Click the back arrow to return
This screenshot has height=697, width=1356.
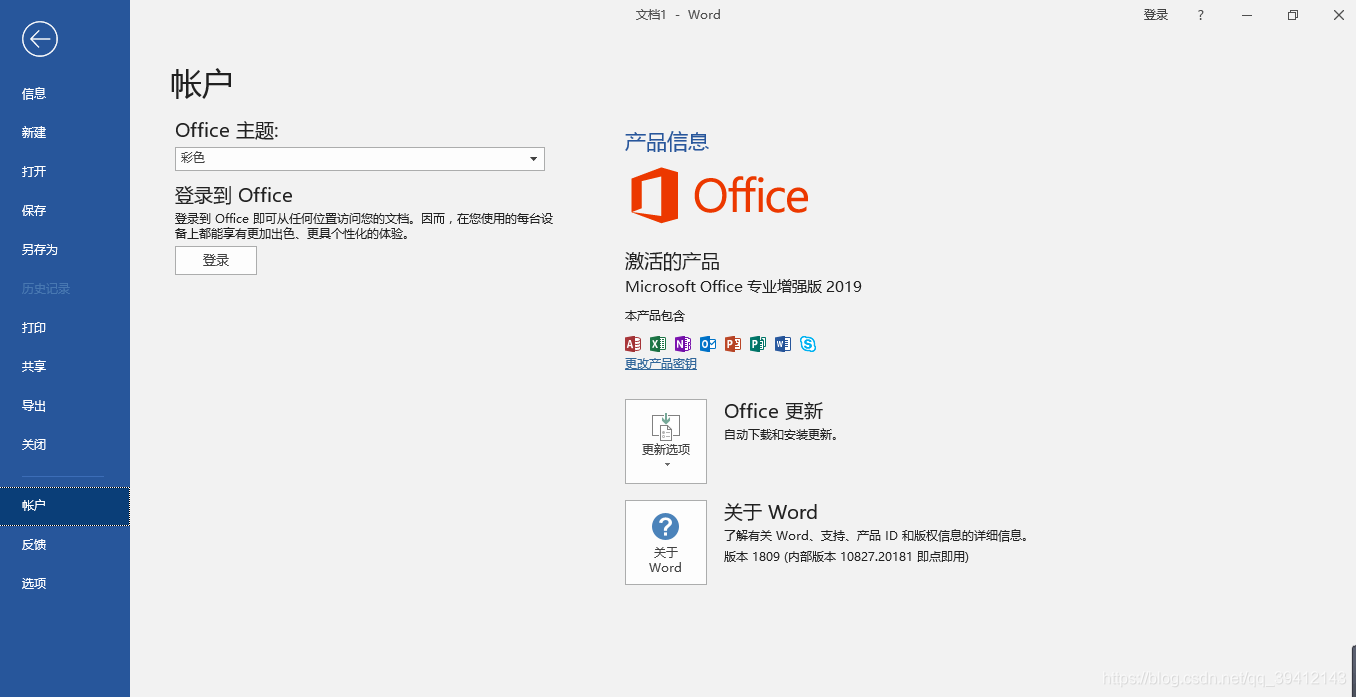tap(39, 39)
